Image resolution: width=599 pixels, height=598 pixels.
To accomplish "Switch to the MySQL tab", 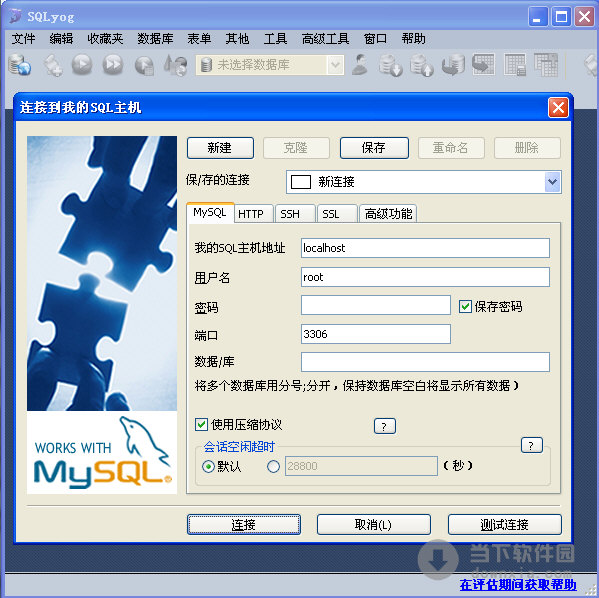I will click(x=210, y=212).
